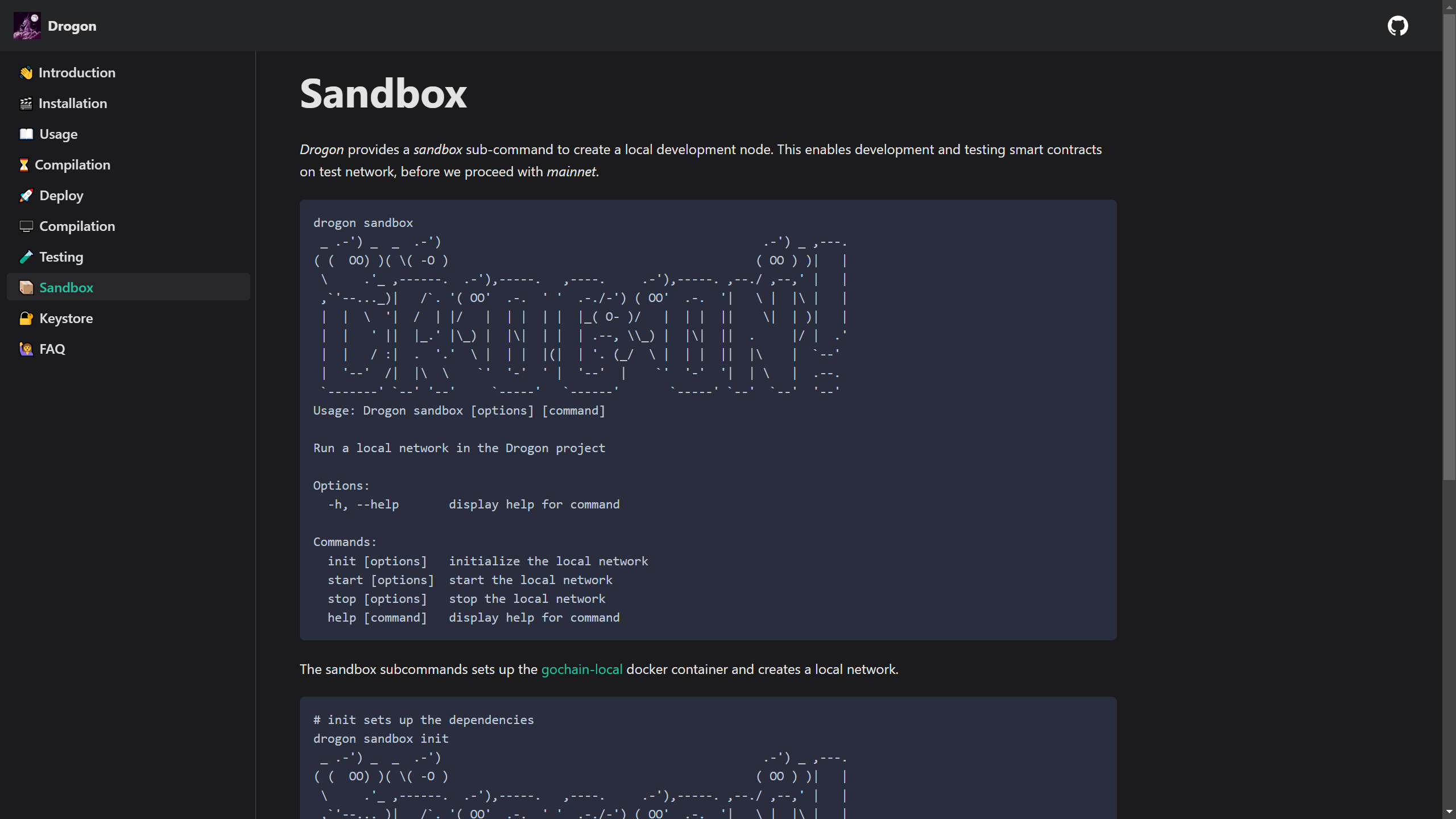
Task: Click the Drogon logo image
Action: tap(27, 26)
